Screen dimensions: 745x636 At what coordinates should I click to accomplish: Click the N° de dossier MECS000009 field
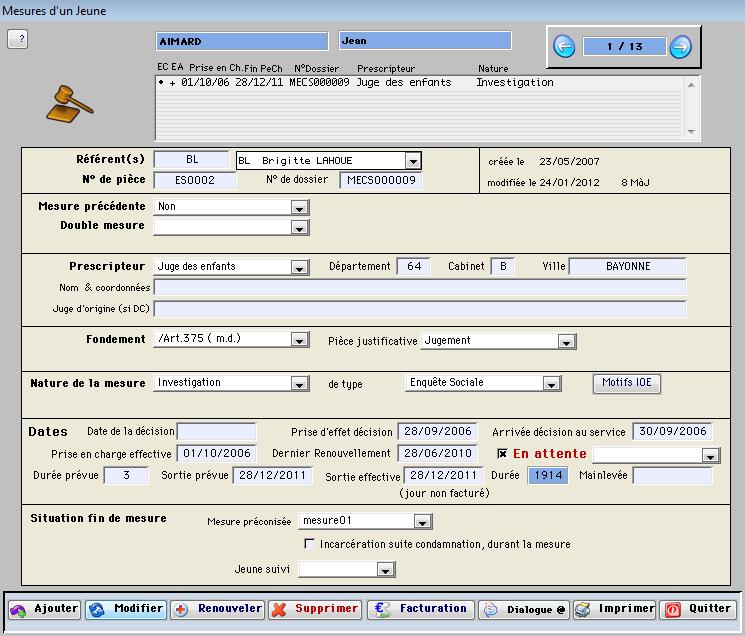tap(381, 180)
